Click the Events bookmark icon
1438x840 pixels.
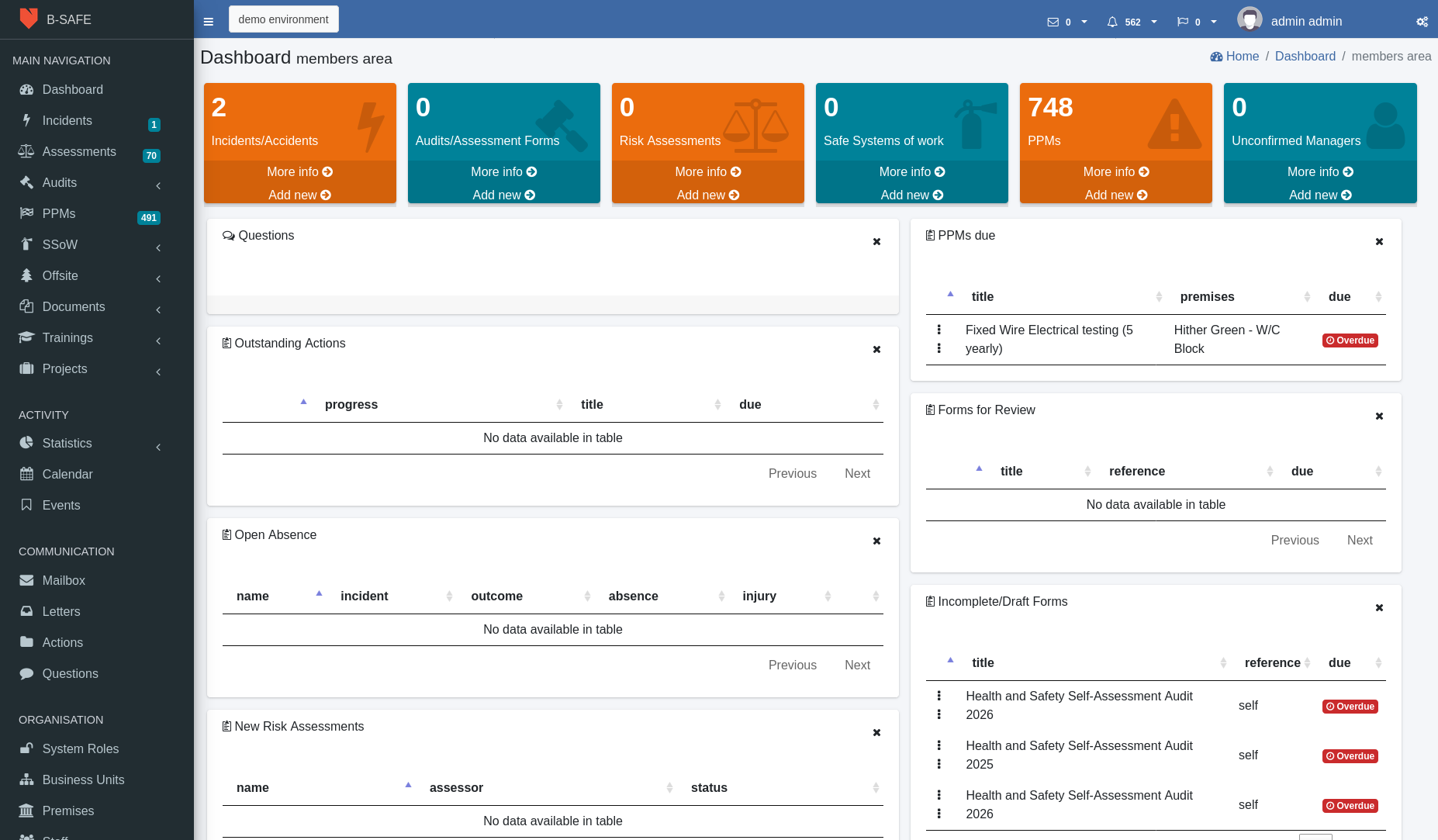pos(26,505)
